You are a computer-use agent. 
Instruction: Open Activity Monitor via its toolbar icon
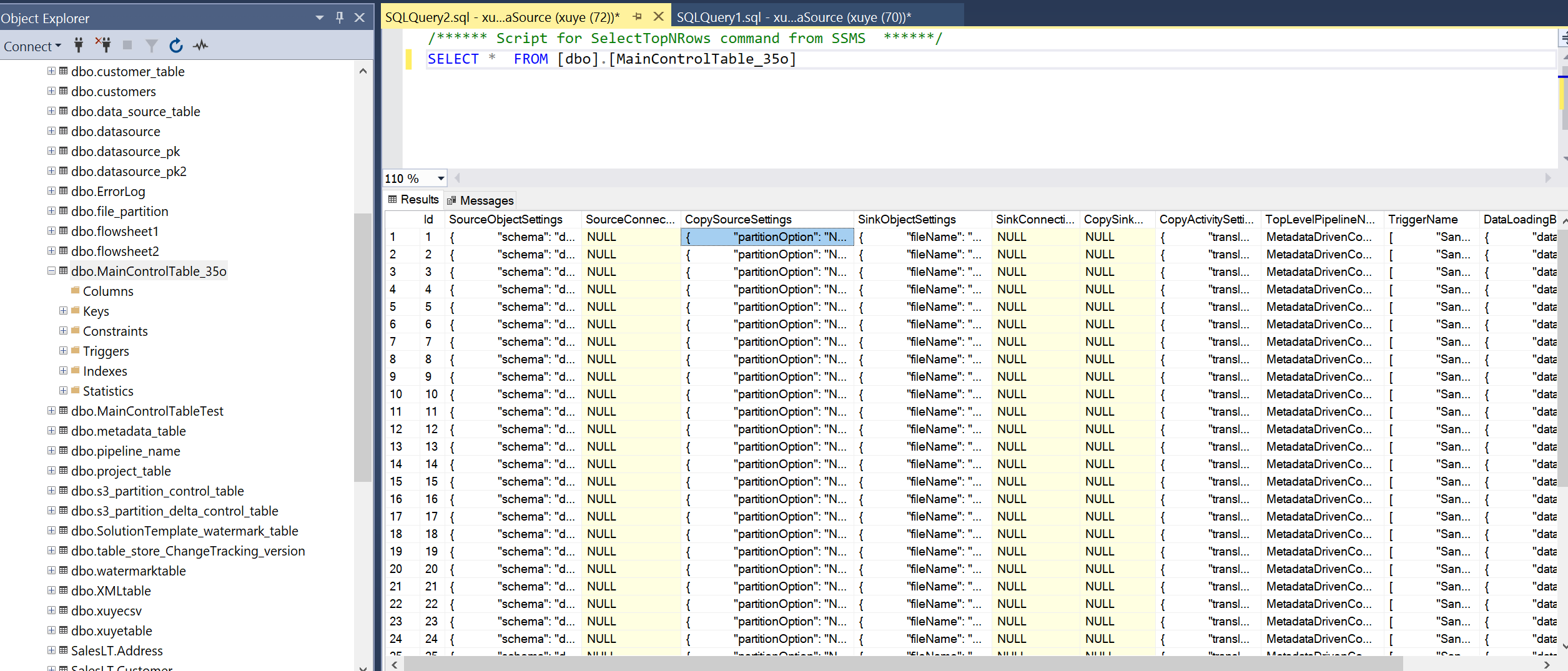coord(200,45)
